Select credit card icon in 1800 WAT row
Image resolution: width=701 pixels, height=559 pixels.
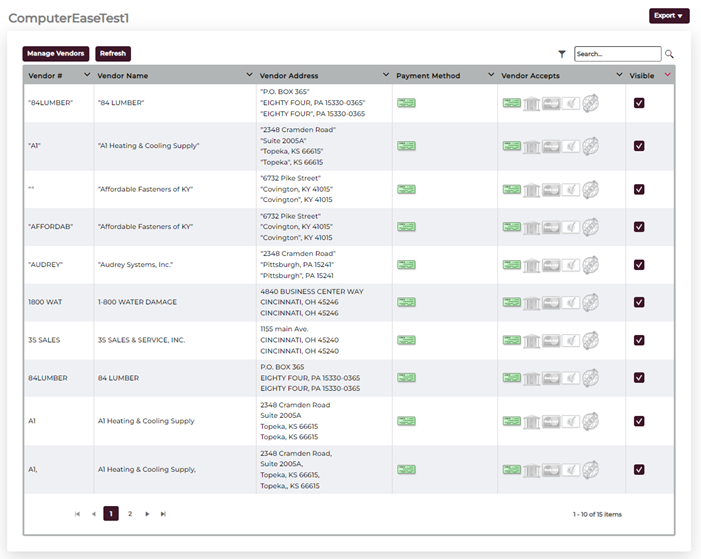551,303
